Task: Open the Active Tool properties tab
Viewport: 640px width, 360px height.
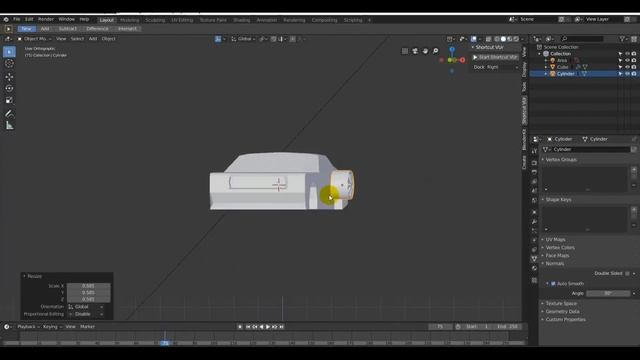Action: pyautogui.click(x=534, y=151)
